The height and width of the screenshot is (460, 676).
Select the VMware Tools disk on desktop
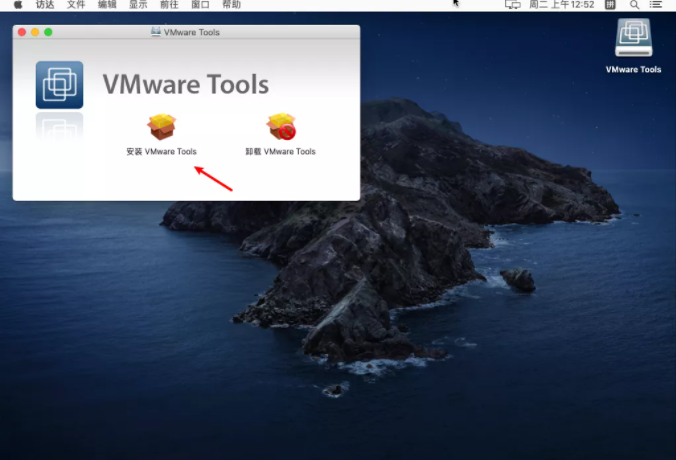point(633,38)
